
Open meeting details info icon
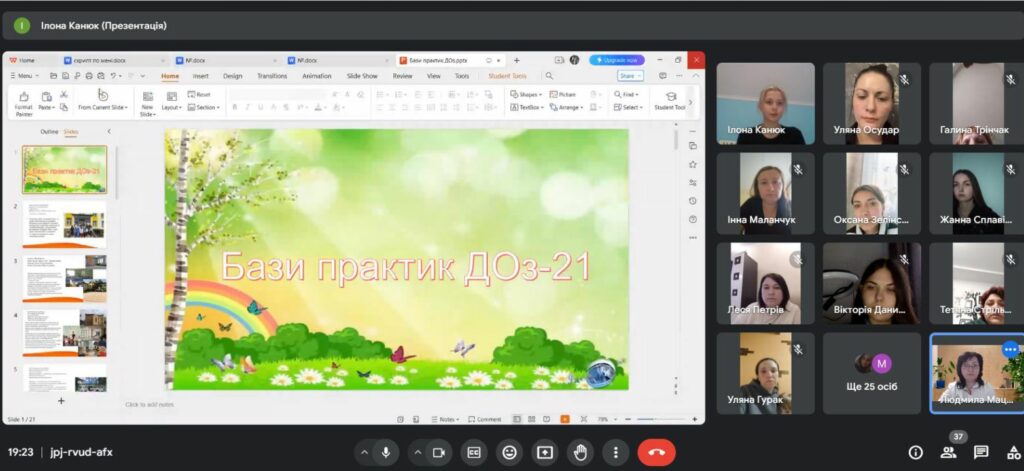click(x=915, y=452)
